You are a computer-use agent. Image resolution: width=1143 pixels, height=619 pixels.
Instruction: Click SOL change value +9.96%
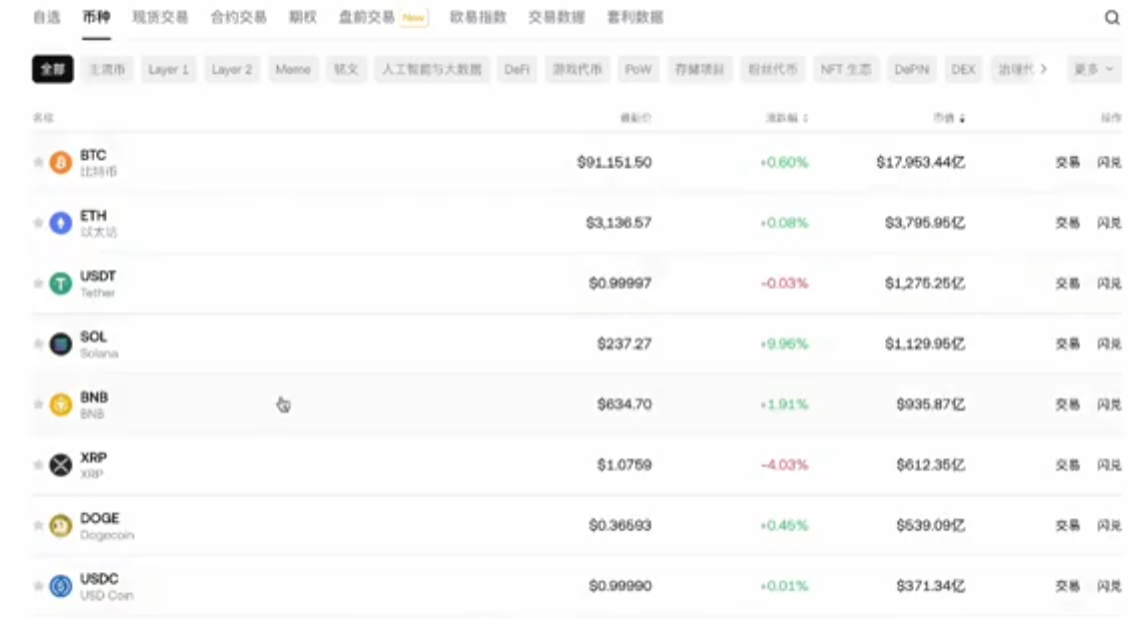coord(784,343)
